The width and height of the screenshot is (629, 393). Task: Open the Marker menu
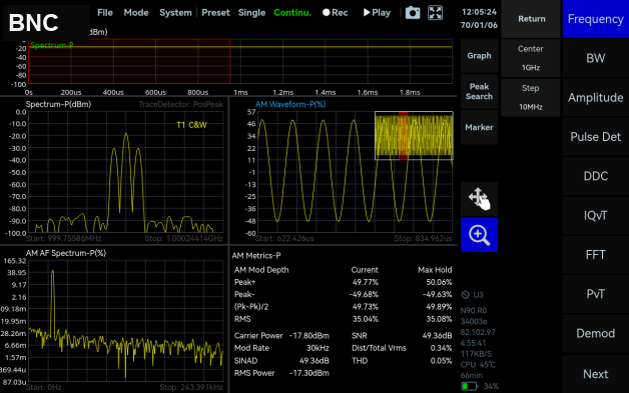[x=479, y=127]
